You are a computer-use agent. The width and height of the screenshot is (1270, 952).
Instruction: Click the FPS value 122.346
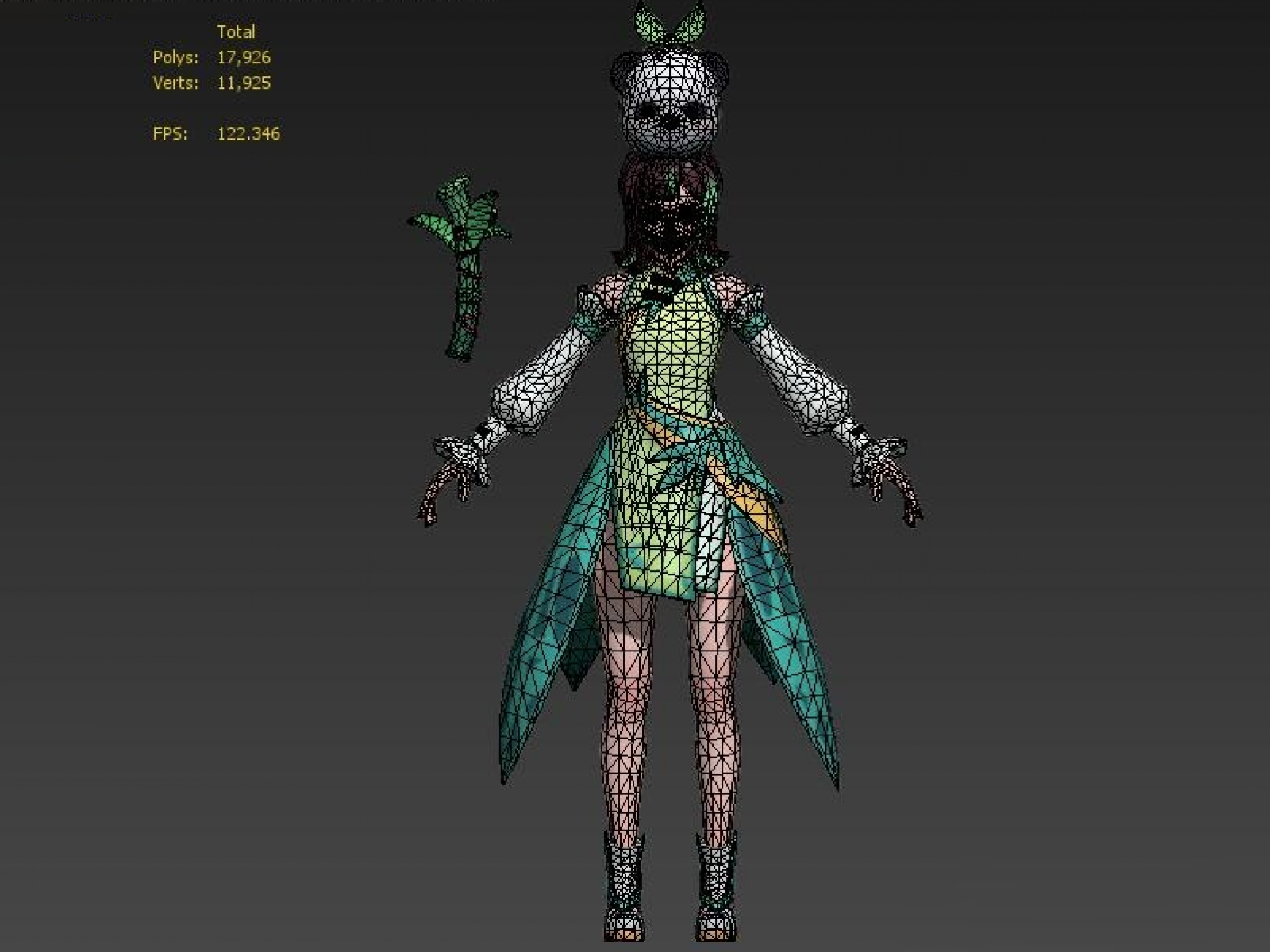pos(248,134)
